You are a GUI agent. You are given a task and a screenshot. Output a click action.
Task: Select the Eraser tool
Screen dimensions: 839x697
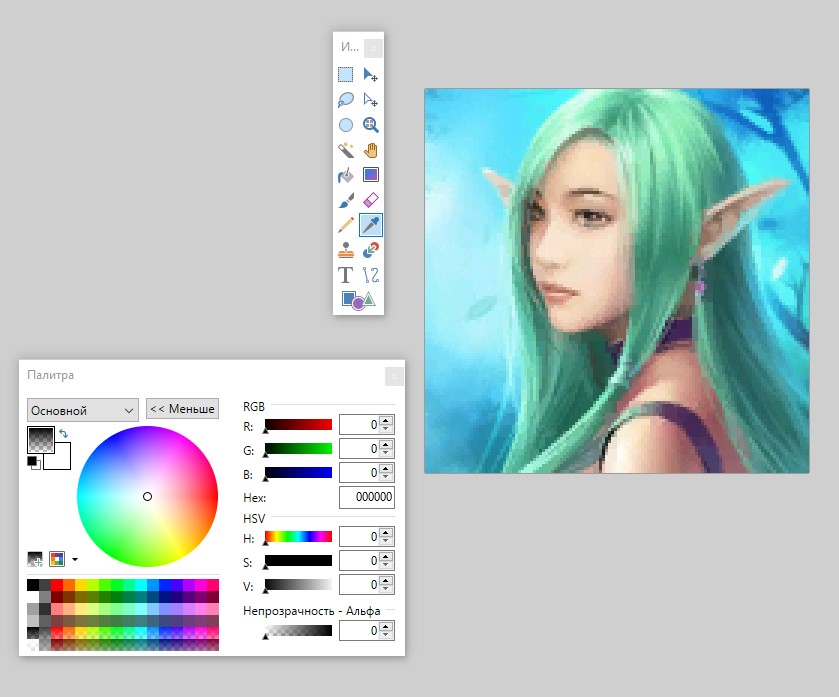pos(370,200)
